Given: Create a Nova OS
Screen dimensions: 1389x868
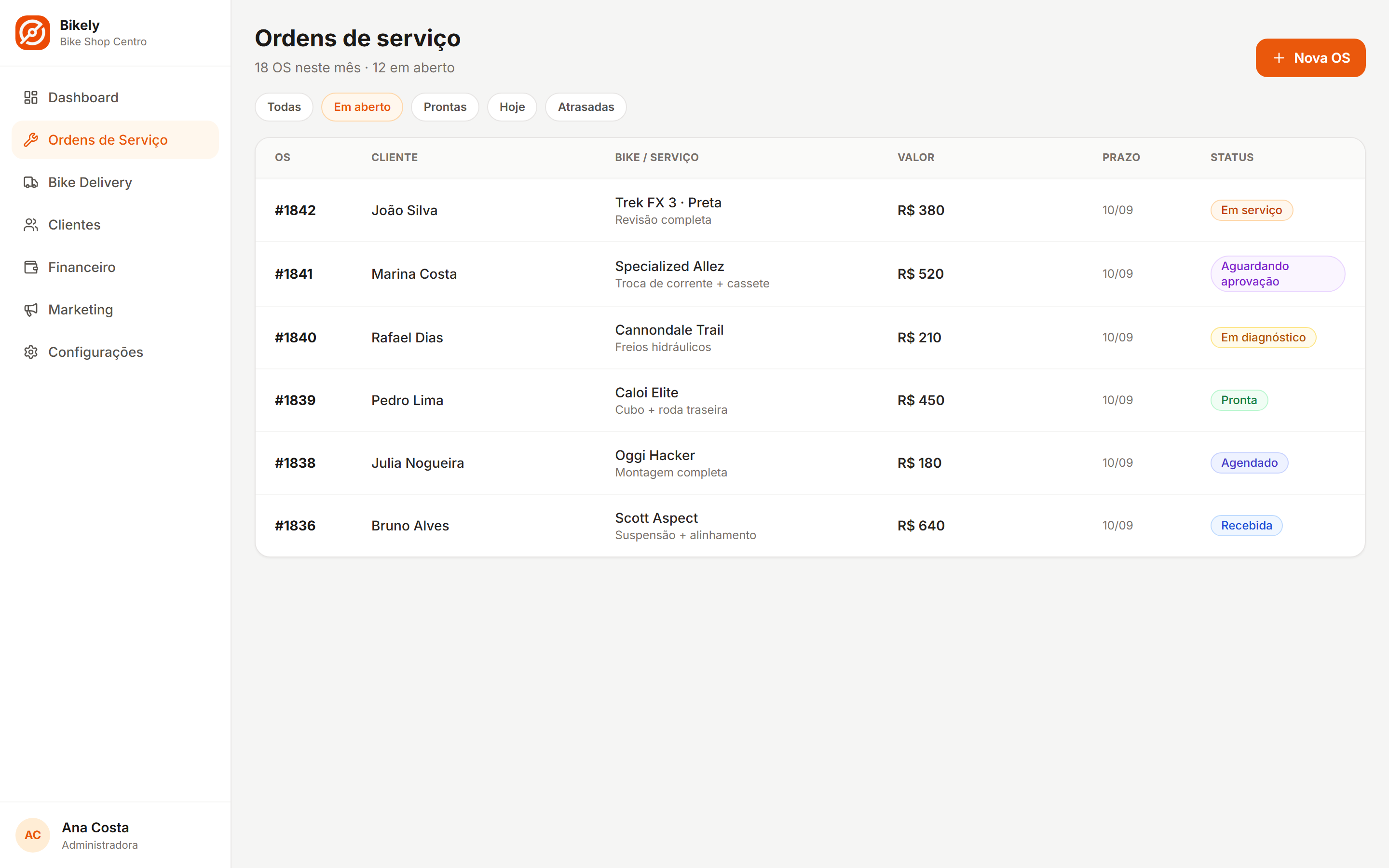Looking at the screenshot, I should [1310, 58].
